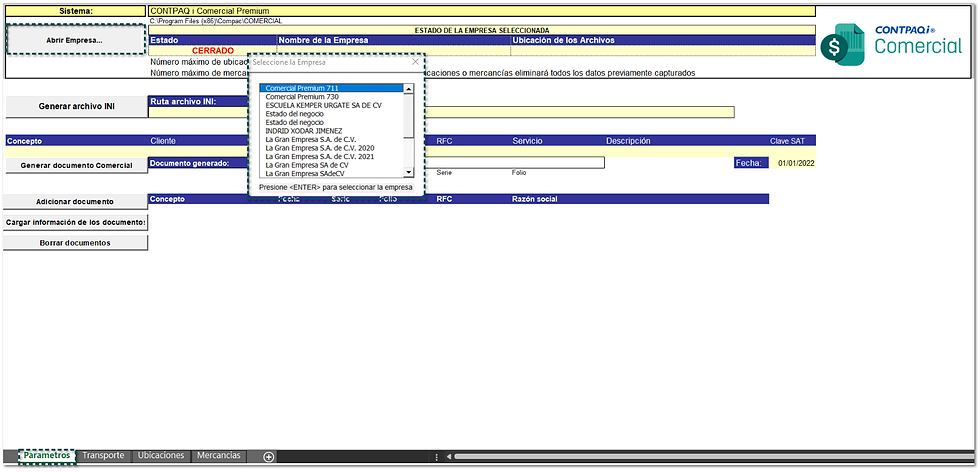Close the Seleccione la Empresa dialog
Image resolution: width=980 pixels, height=472 pixels.
tap(415, 62)
